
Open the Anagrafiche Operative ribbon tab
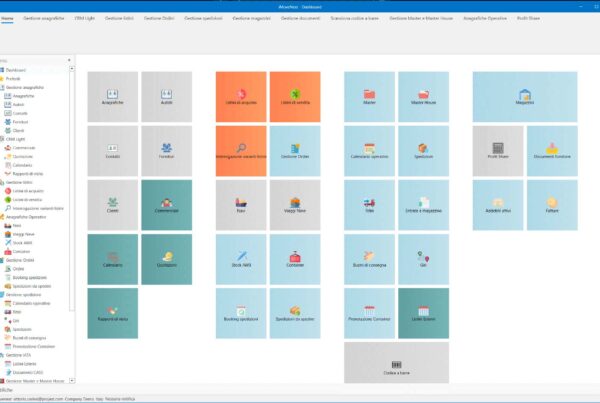pyautogui.click(x=485, y=18)
